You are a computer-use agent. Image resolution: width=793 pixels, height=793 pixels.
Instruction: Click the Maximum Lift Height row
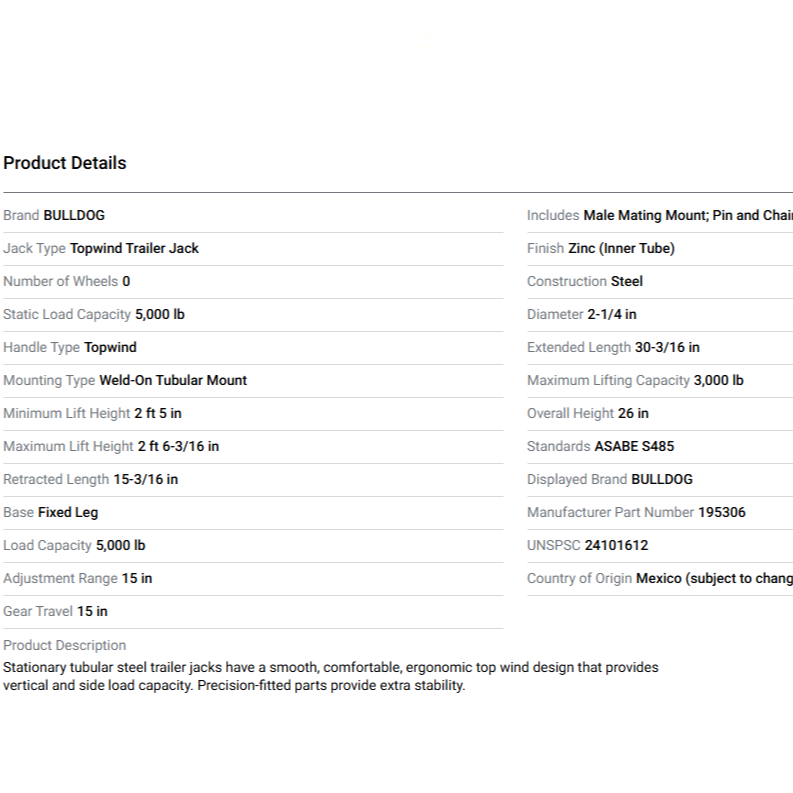[111, 446]
